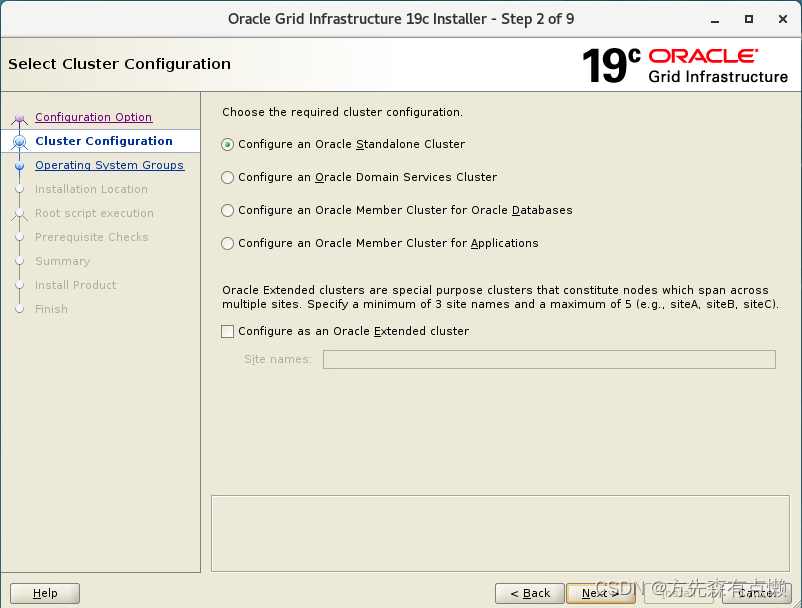Screen dimensions: 802x608
Task: Click the Operating System Groups step marker icon
Action: pos(19,166)
